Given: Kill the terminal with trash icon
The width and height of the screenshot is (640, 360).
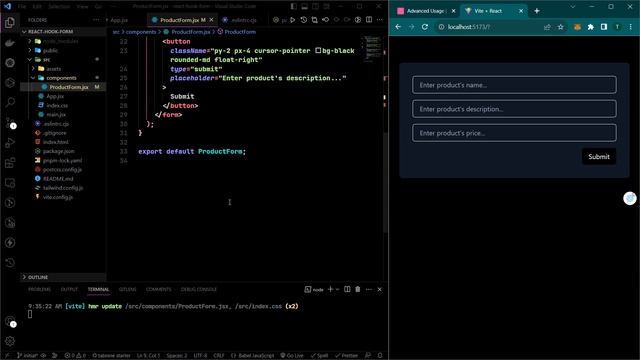Looking at the screenshot, I should coord(358,289).
